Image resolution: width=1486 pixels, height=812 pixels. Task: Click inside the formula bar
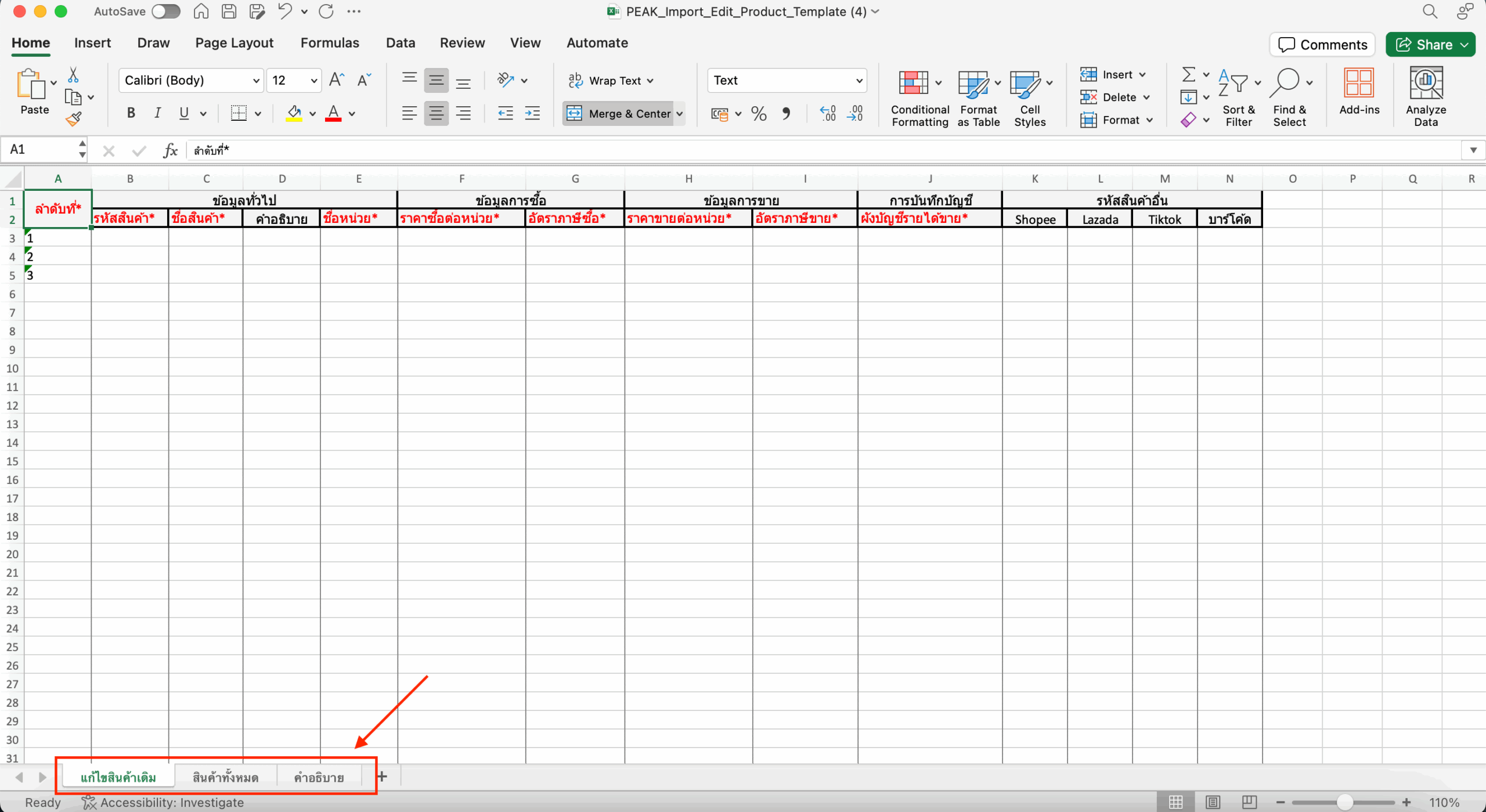click(x=464, y=150)
